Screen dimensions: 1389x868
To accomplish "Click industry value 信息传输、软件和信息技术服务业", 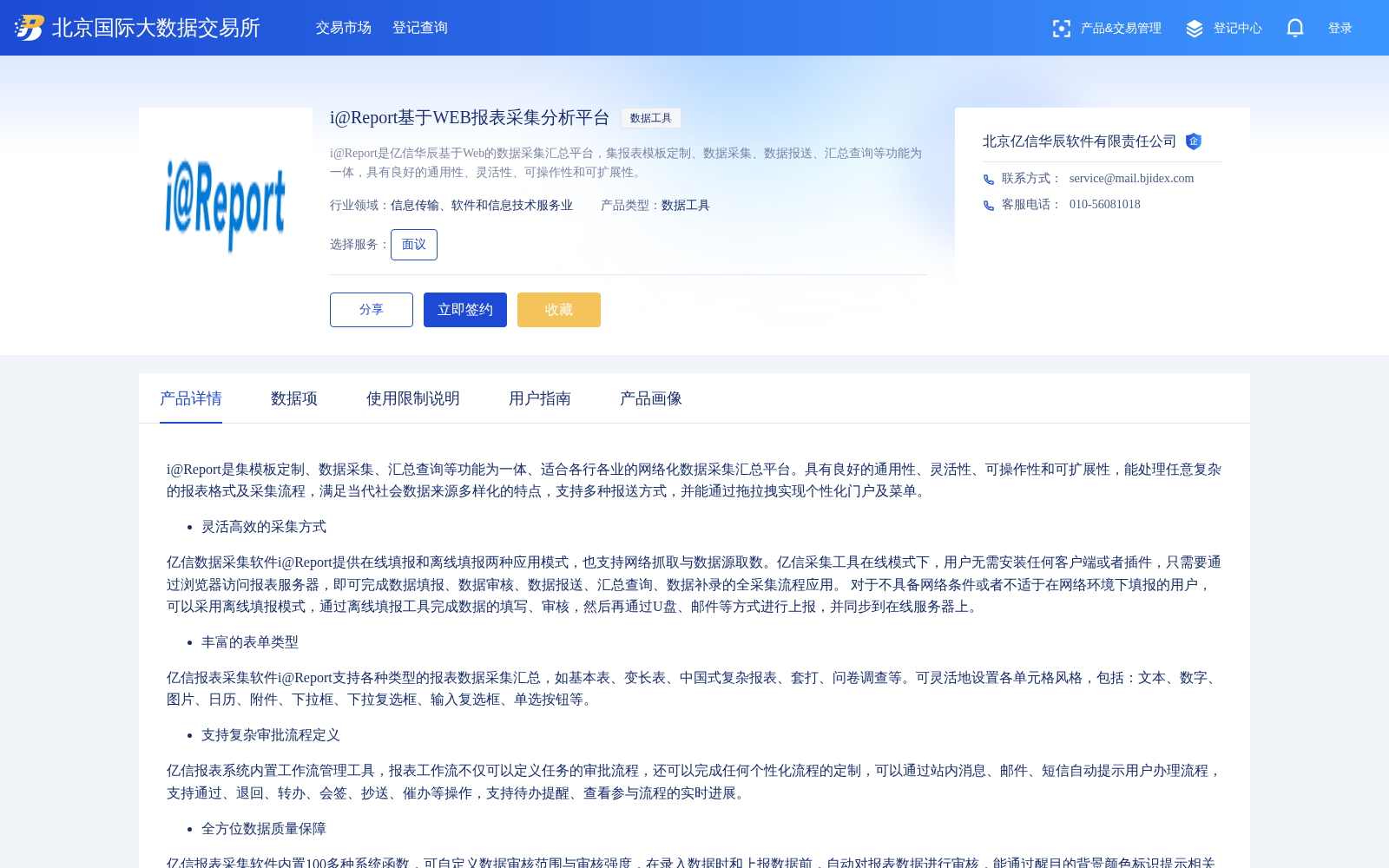I will click(482, 206).
